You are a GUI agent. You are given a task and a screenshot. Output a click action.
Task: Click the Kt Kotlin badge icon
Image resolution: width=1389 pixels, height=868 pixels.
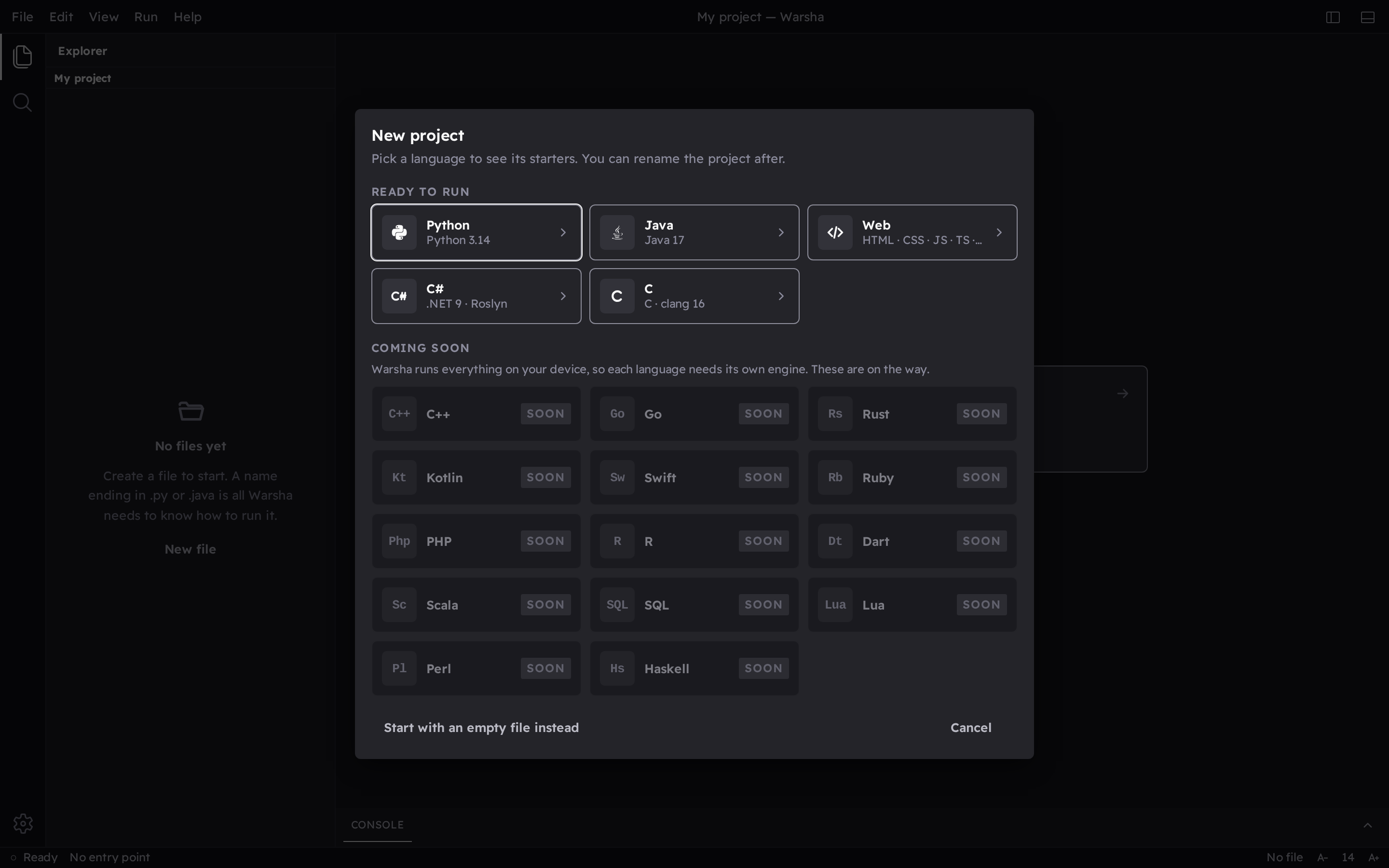(399, 477)
